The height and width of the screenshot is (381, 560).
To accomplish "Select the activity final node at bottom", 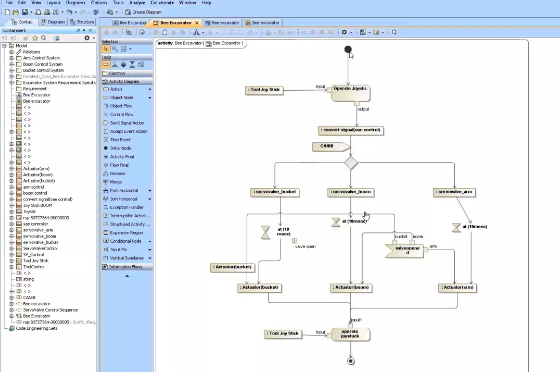I will point(351,361).
